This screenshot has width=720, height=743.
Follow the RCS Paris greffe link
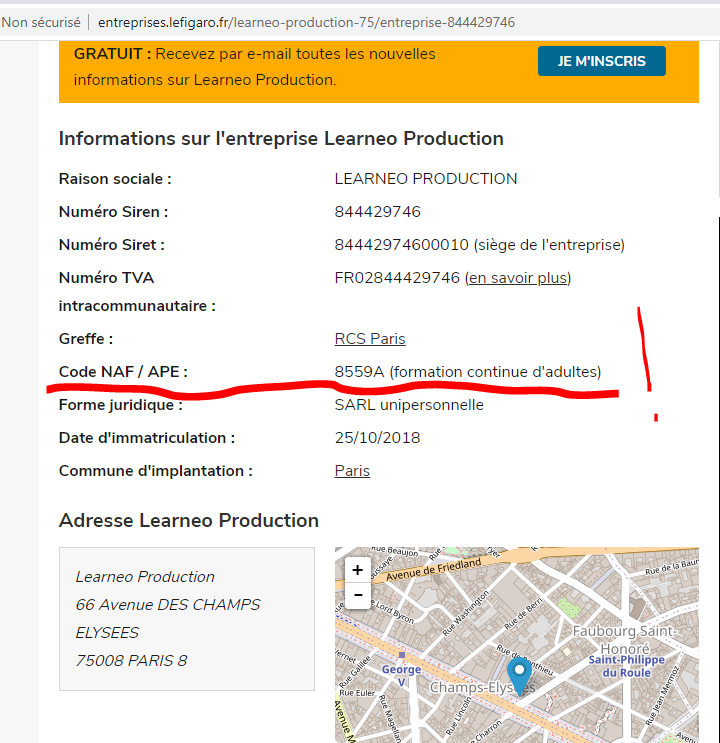coord(369,338)
